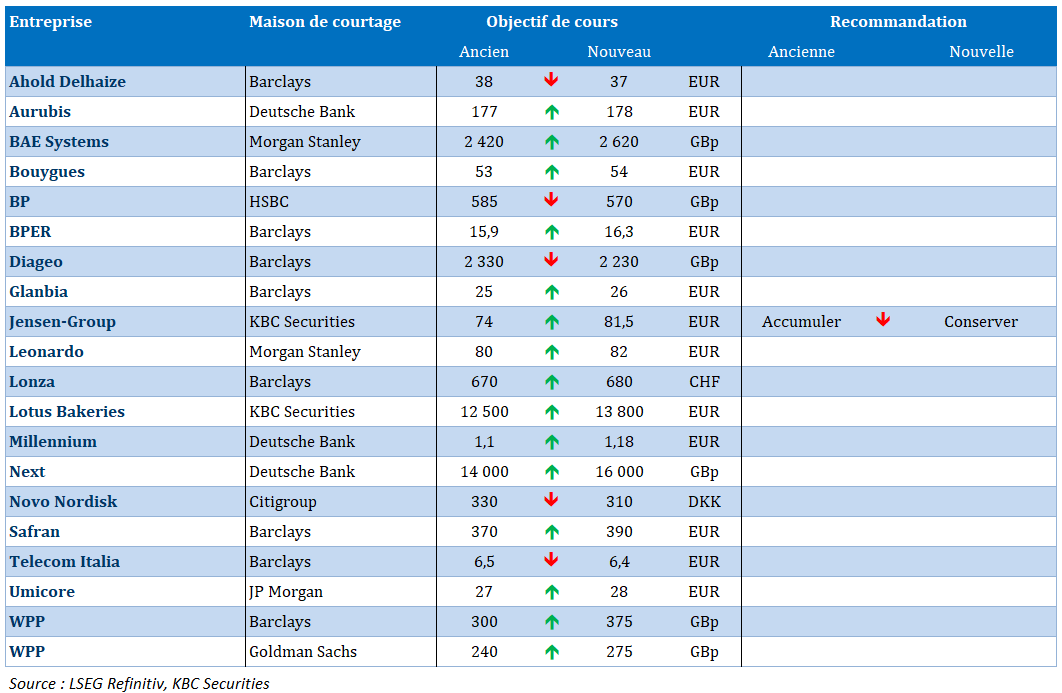Click the green up arrow in Umicore row
Viewport: 1062px width, 693px height.
[552, 592]
